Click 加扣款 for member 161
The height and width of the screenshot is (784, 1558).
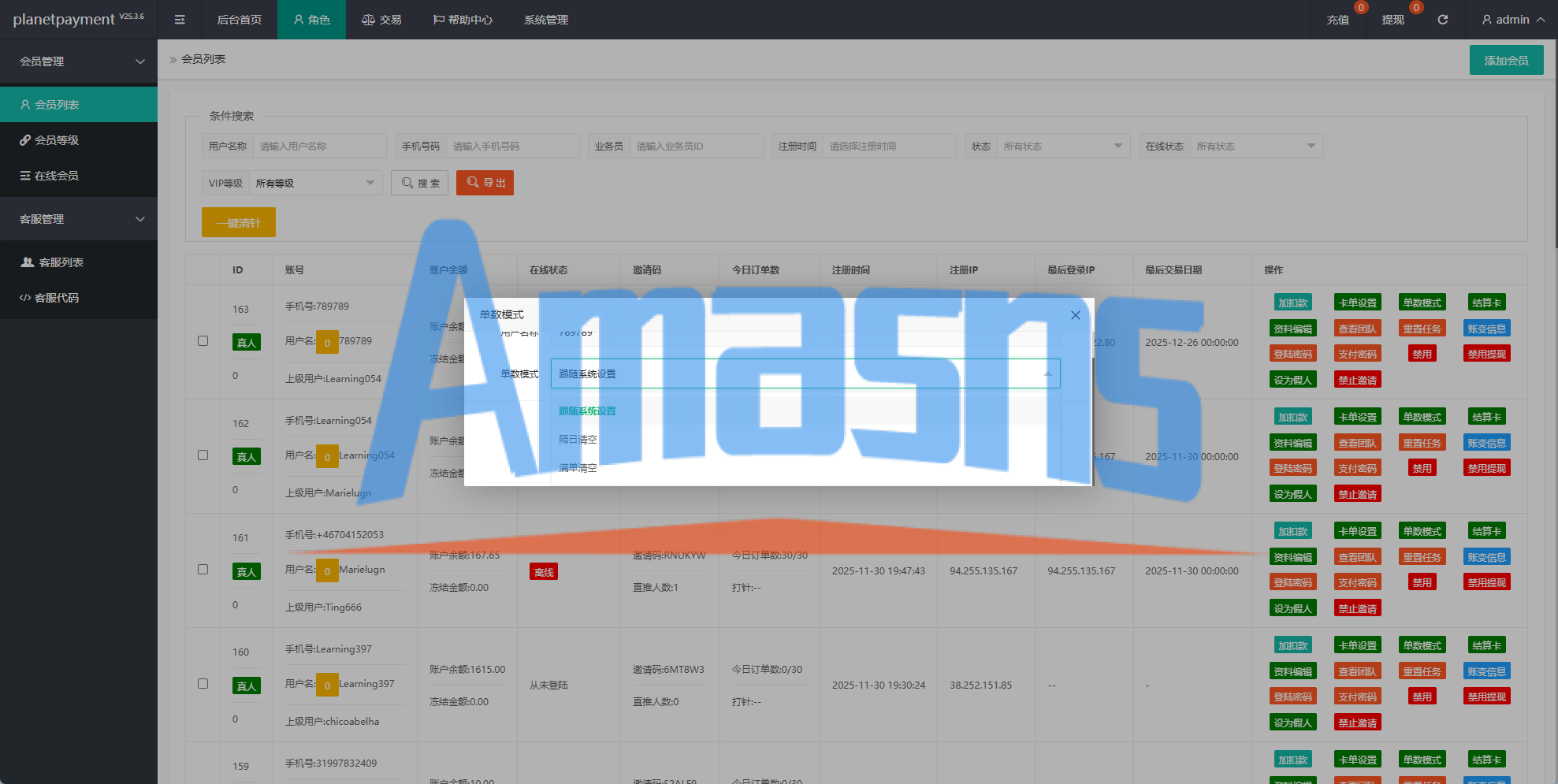pyautogui.click(x=1293, y=532)
